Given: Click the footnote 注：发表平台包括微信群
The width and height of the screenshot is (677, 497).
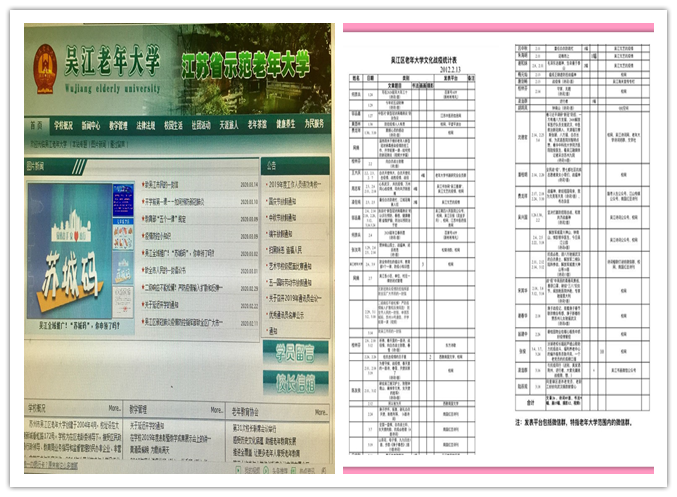Looking at the screenshot, I should (x=573, y=422).
